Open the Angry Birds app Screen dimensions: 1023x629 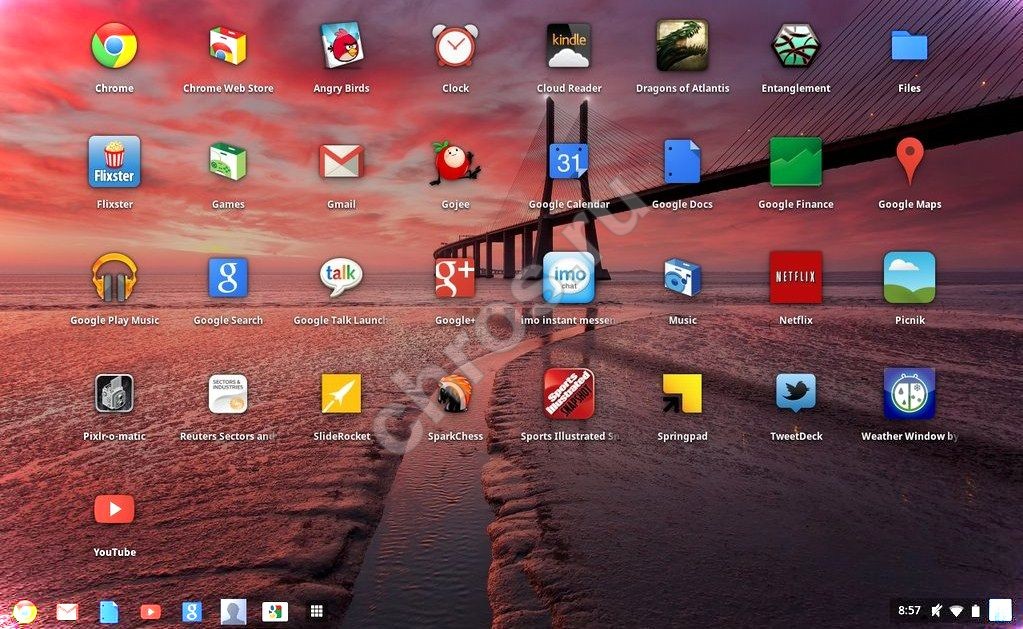click(341, 46)
